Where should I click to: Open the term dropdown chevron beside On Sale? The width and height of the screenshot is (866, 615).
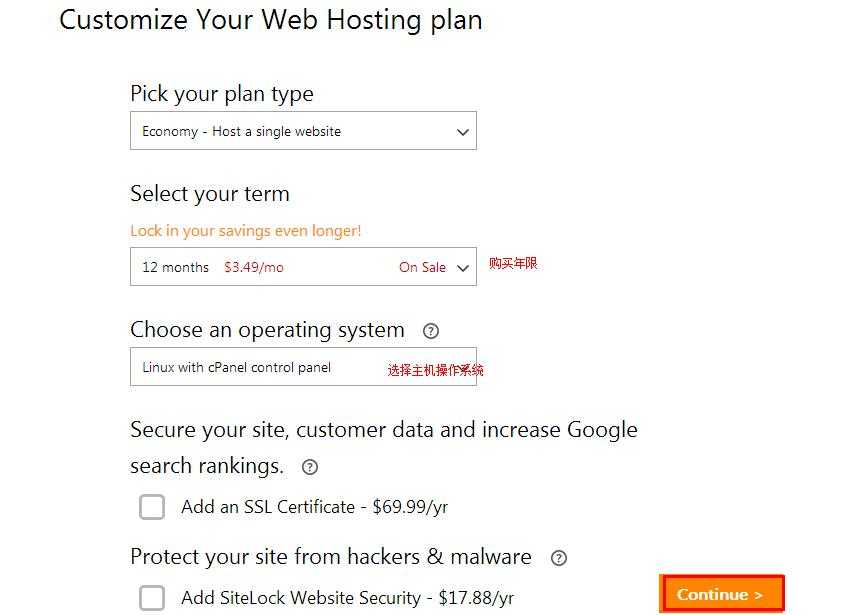tap(462, 268)
